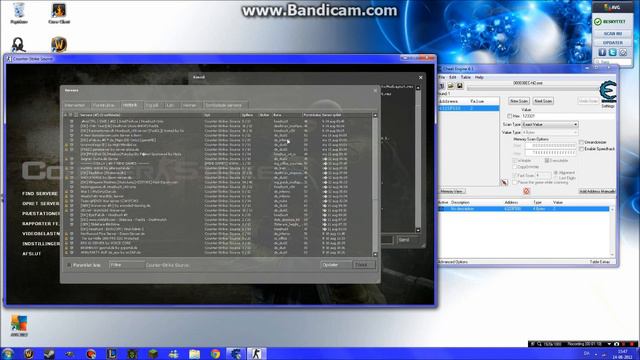Click the memory scan Start address field
The image size is (640, 360).
pos(550,146)
